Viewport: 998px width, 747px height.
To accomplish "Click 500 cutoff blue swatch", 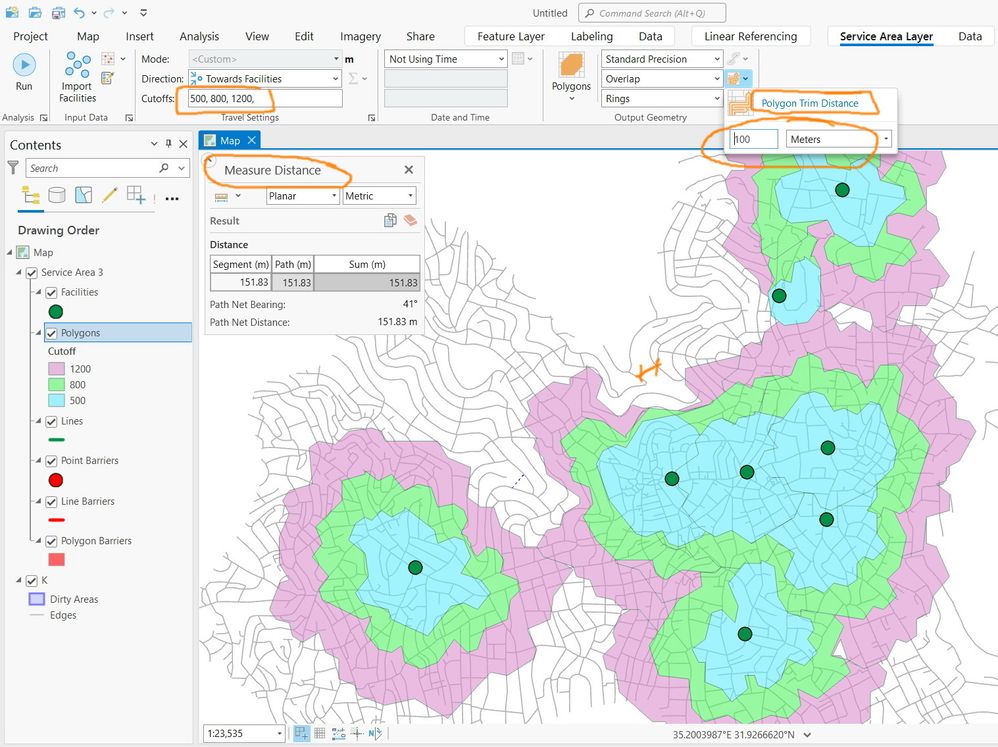I will [57, 400].
